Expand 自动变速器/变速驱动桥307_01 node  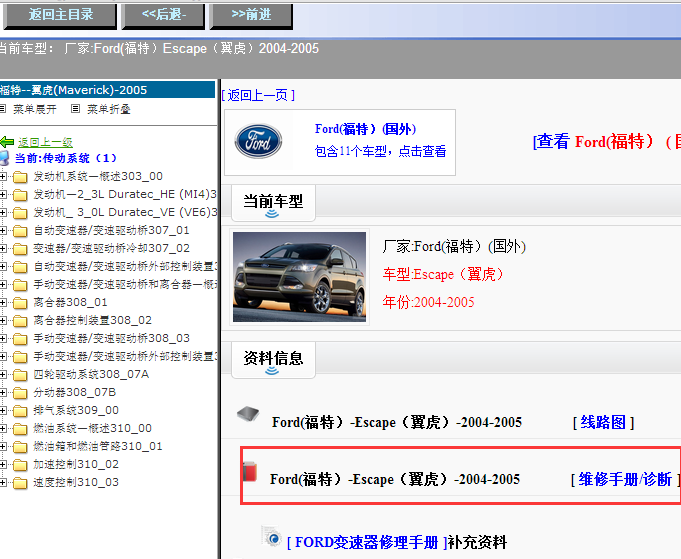point(3,230)
